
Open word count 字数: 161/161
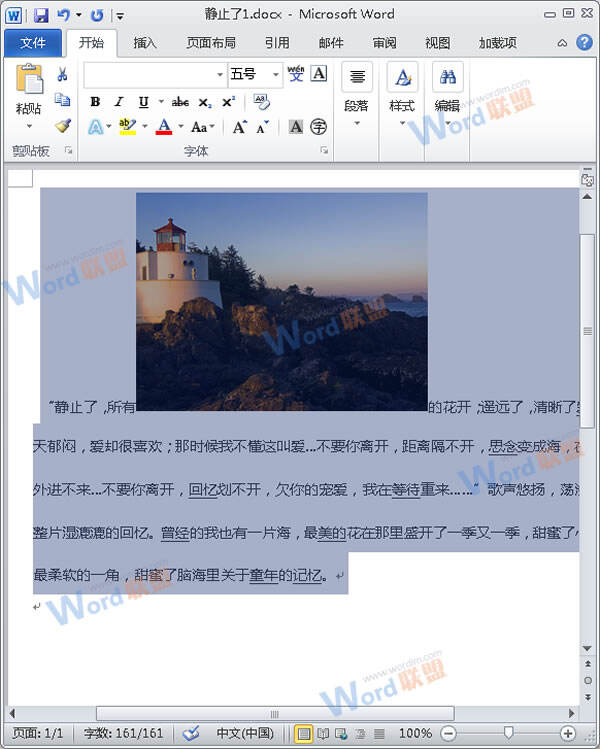pyautogui.click(x=123, y=733)
